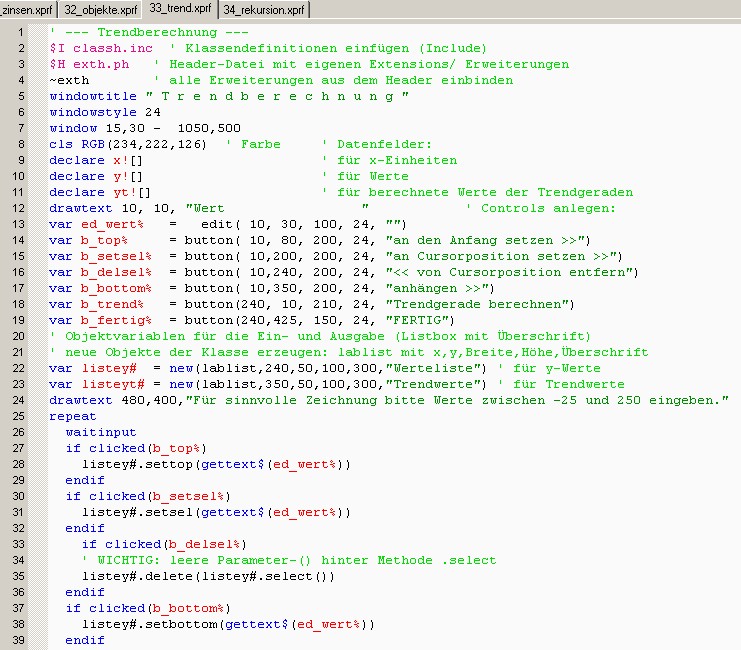
Task: Click line number 1 in the gutter
Action: (21, 32)
